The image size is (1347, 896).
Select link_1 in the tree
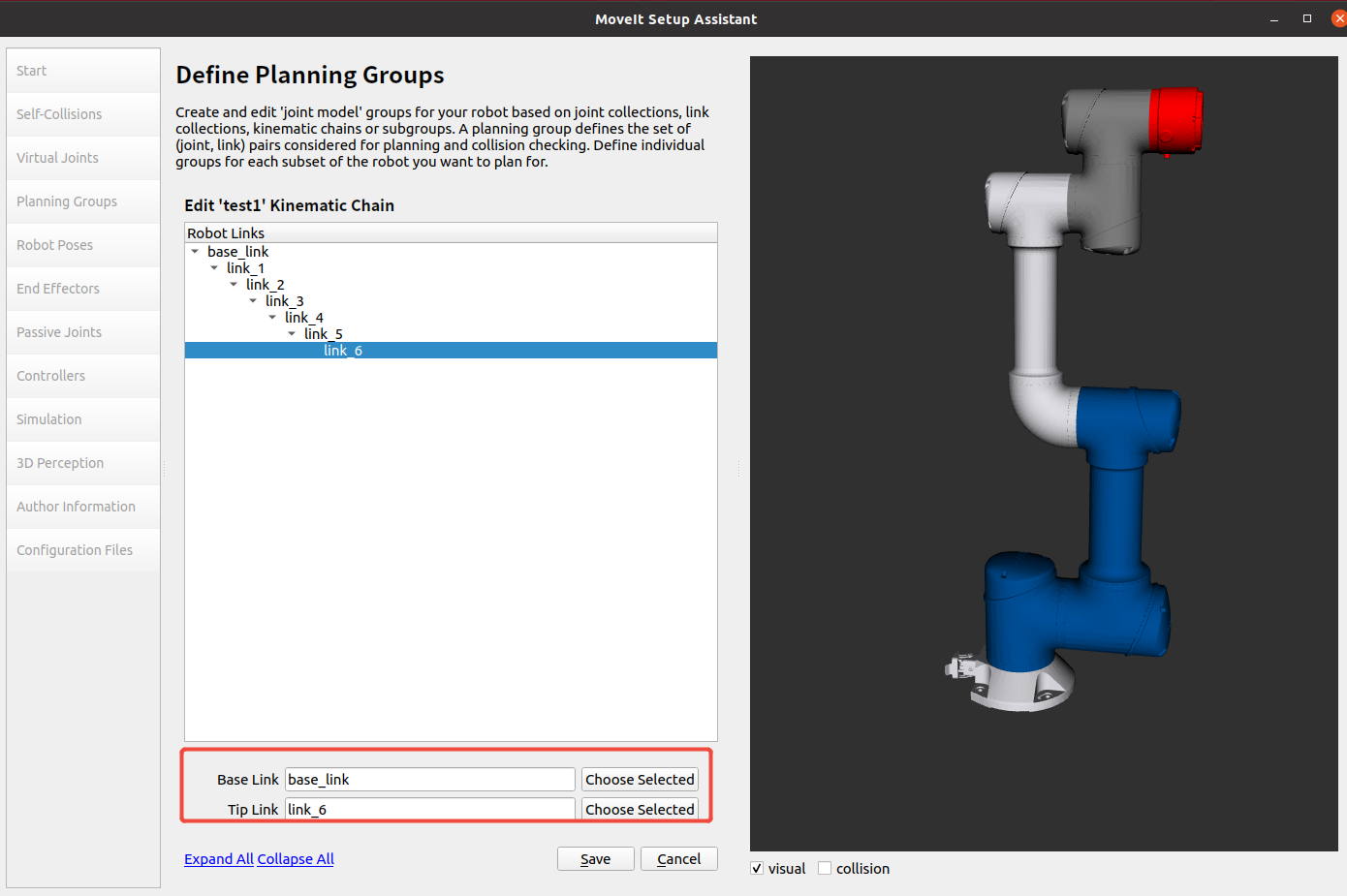point(245,268)
